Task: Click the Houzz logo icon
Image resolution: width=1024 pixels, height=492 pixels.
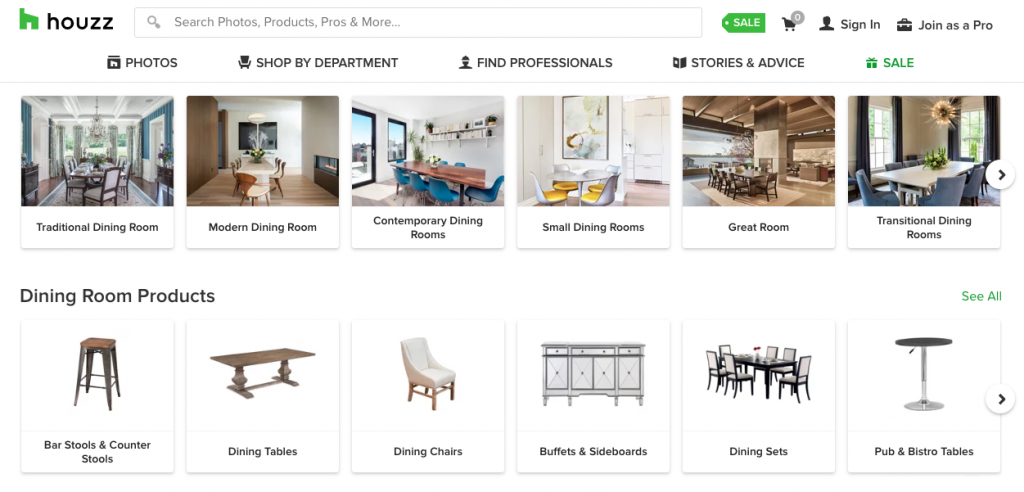Action: point(29,20)
